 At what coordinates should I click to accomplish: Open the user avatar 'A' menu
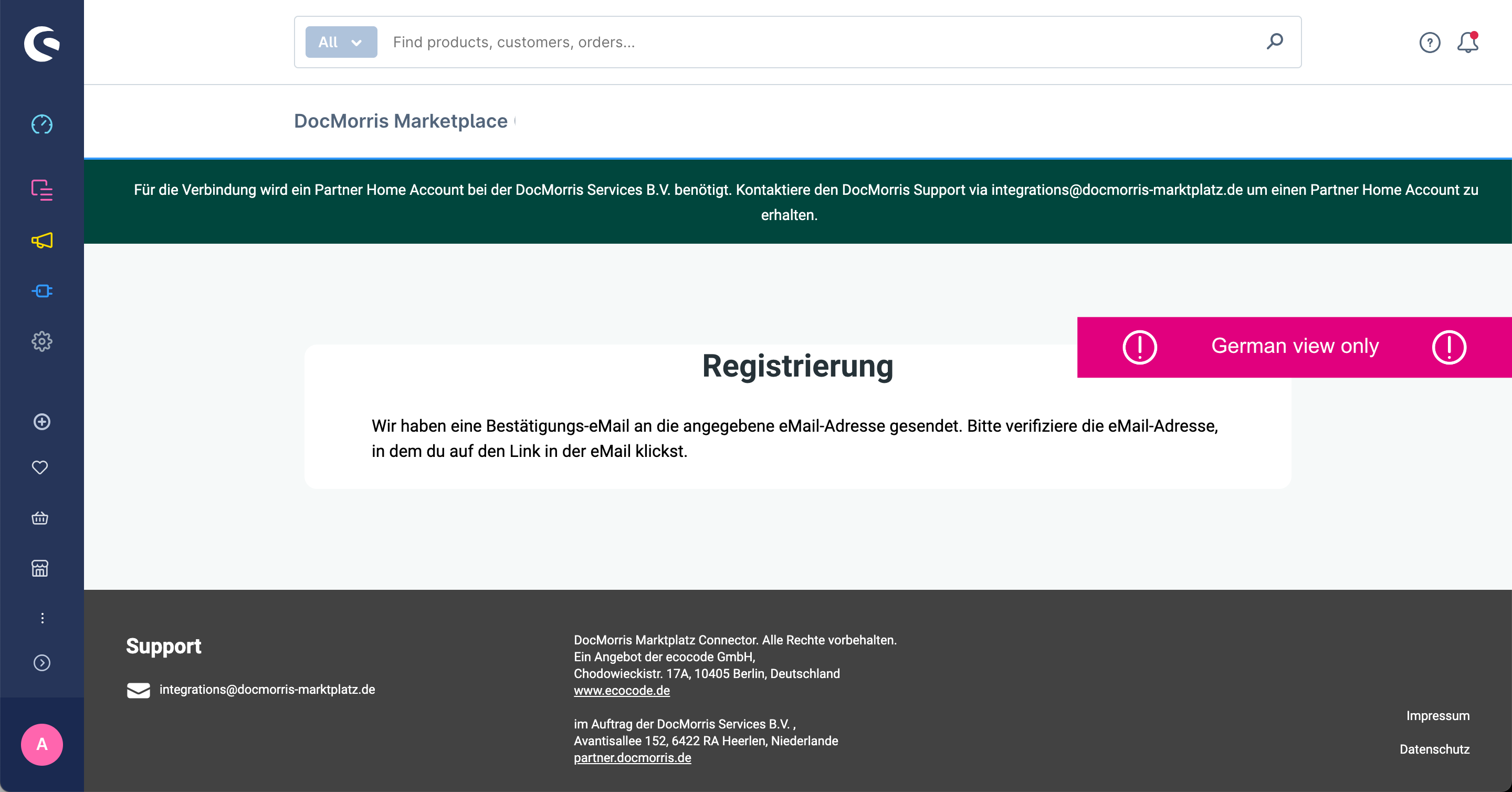click(x=41, y=744)
